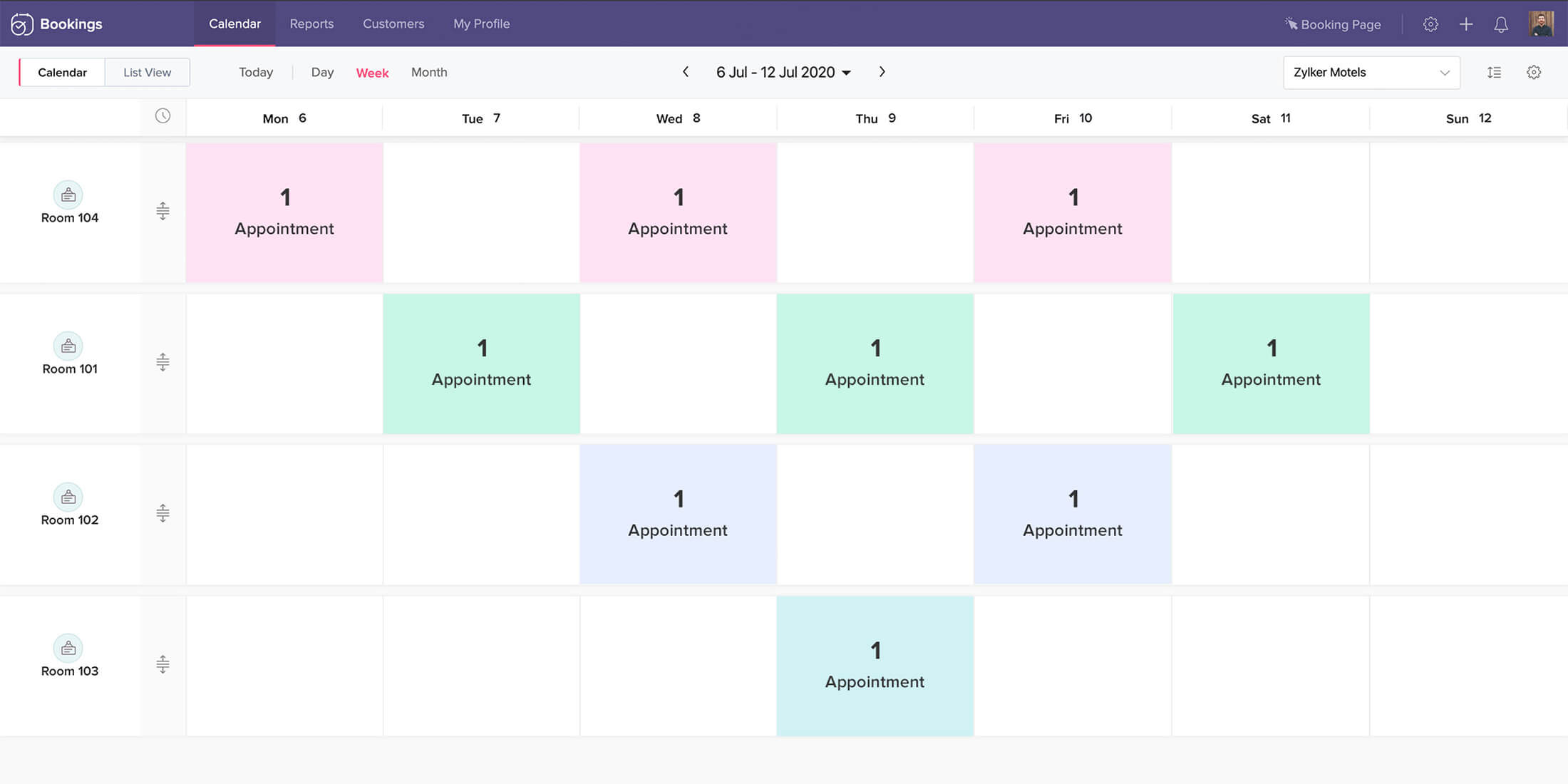This screenshot has height=784, width=1568.
Task: Open the 6 Jul - 12 Jul 2020 date picker
Action: (783, 72)
